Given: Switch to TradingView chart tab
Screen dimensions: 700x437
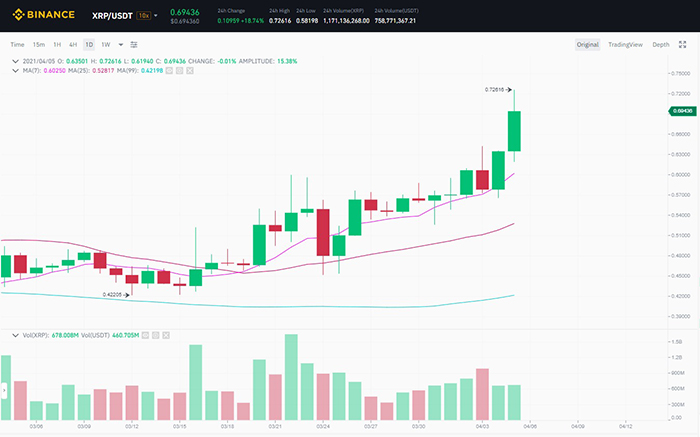Looking at the screenshot, I should pyautogui.click(x=625, y=45).
